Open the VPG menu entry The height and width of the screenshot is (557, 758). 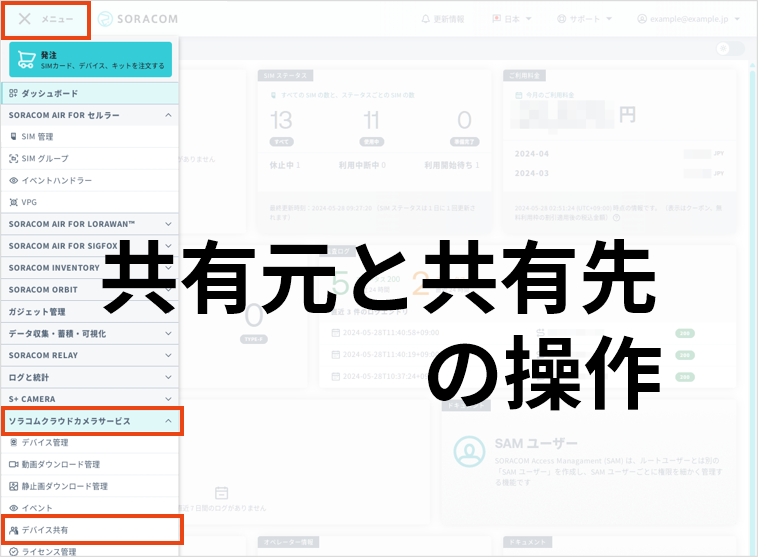coord(30,202)
